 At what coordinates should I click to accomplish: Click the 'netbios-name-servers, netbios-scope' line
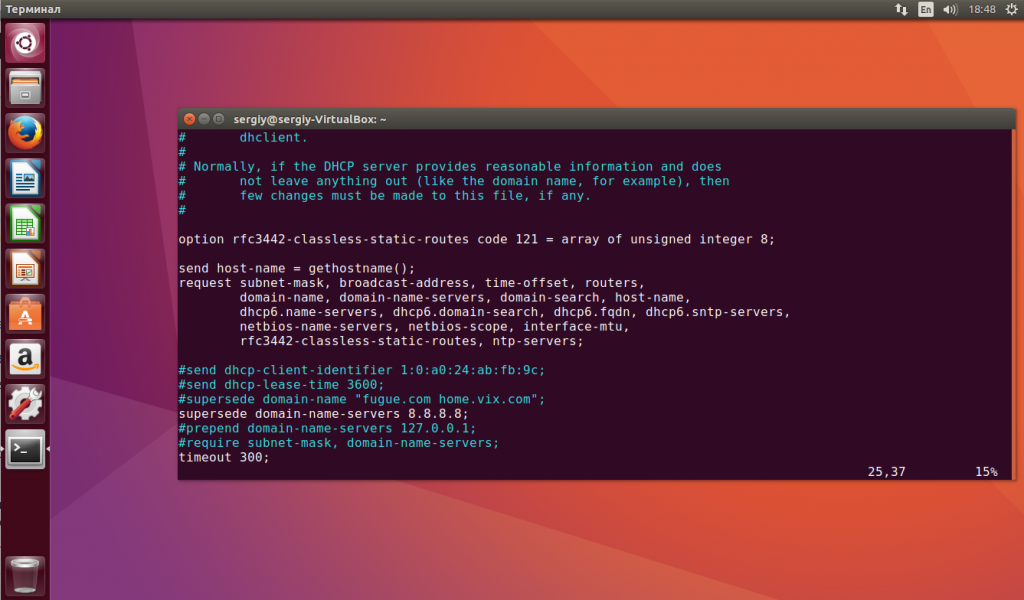click(434, 326)
